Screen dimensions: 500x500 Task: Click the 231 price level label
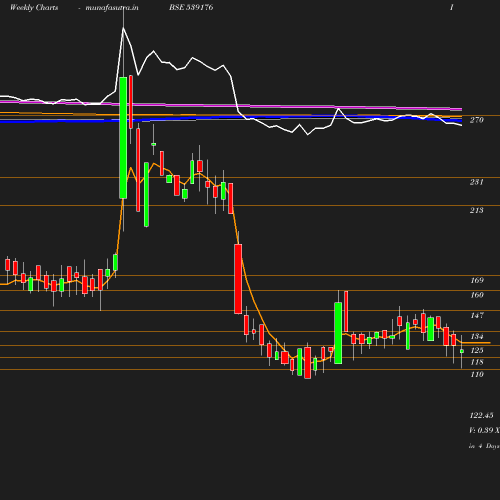(477, 182)
